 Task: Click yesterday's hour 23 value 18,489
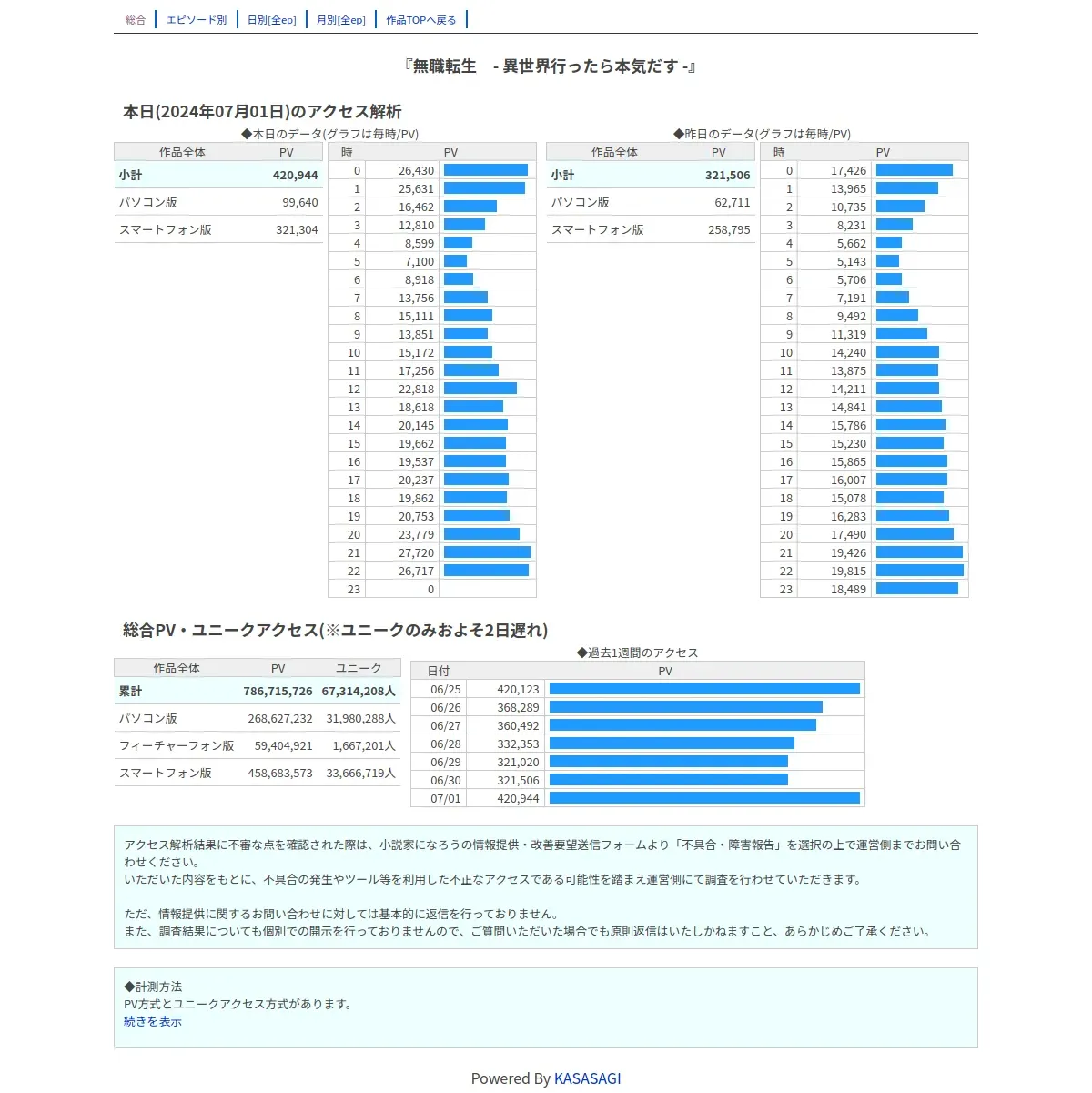click(848, 589)
